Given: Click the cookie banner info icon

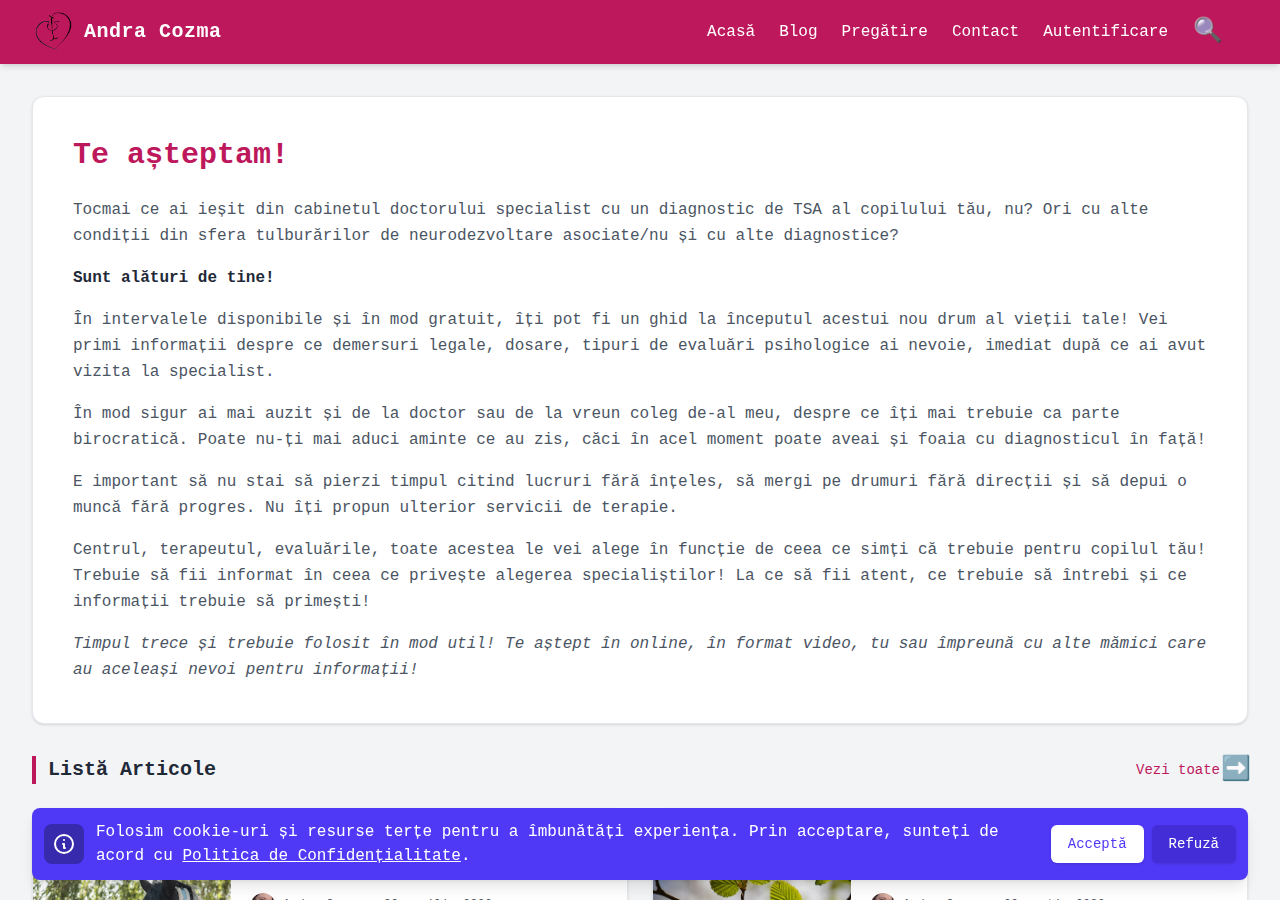Looking at the screenshot, I should point(64,844).
